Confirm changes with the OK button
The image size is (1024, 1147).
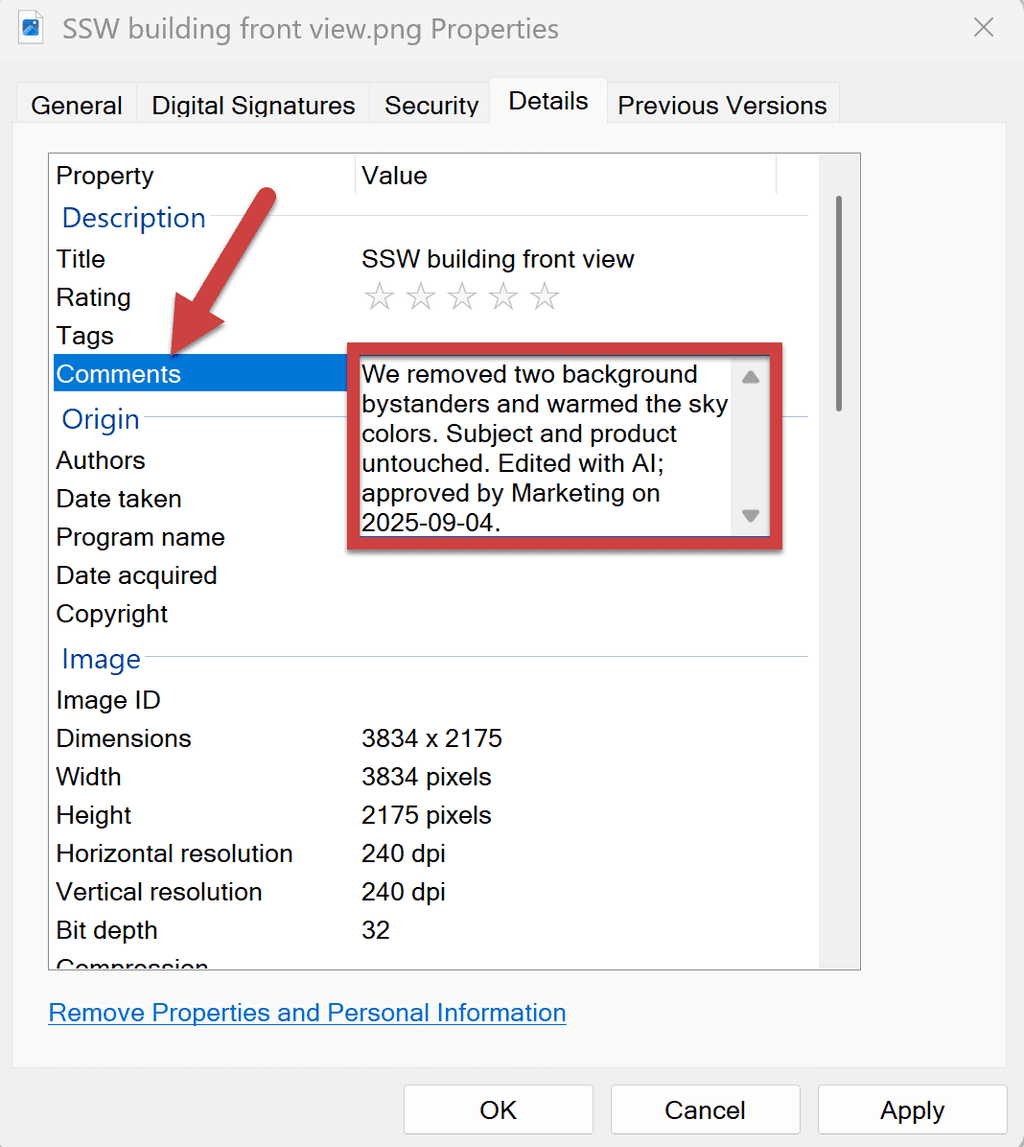(497, 1109)
